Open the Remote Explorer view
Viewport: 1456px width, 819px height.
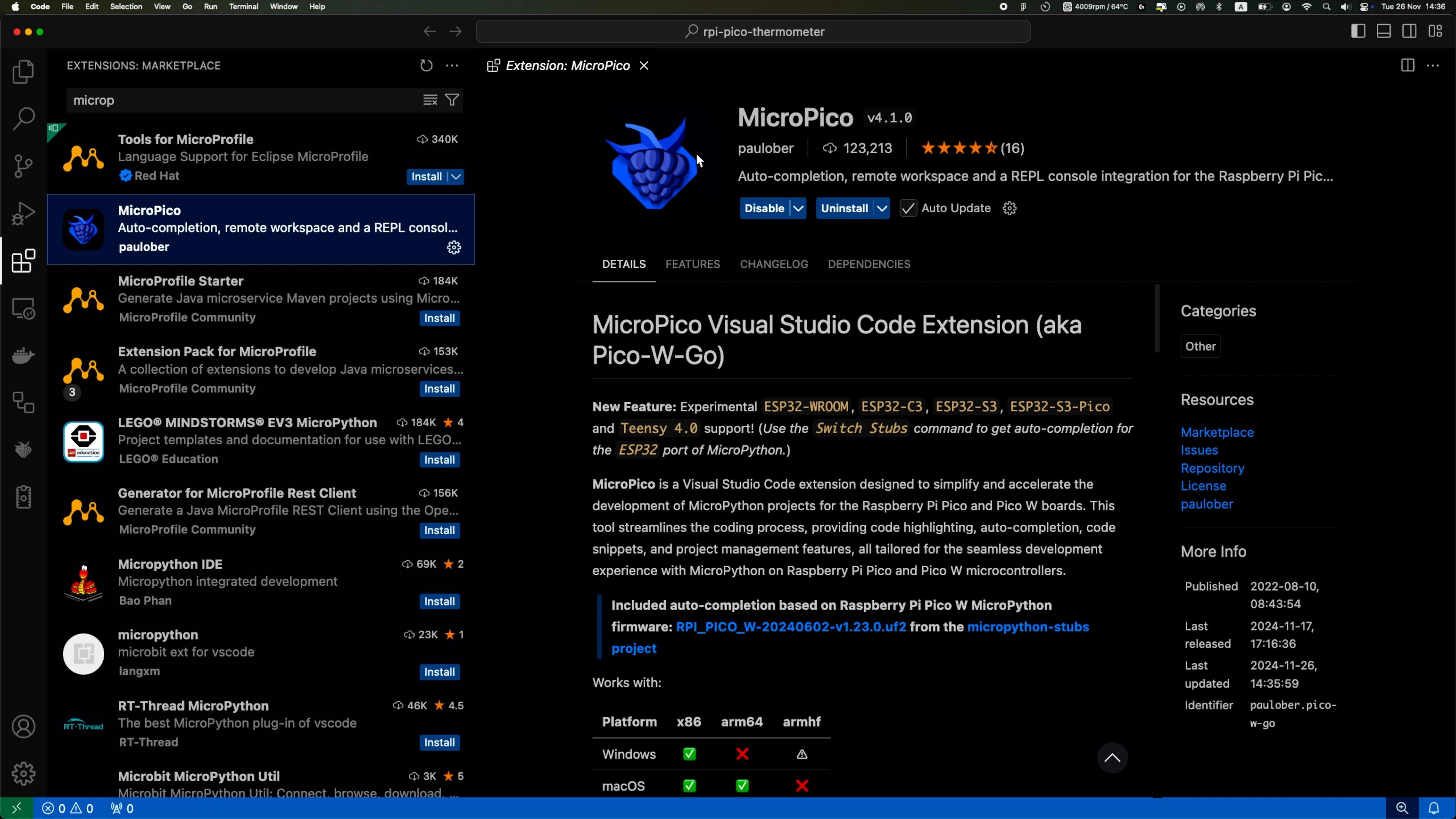coord(23,309)
